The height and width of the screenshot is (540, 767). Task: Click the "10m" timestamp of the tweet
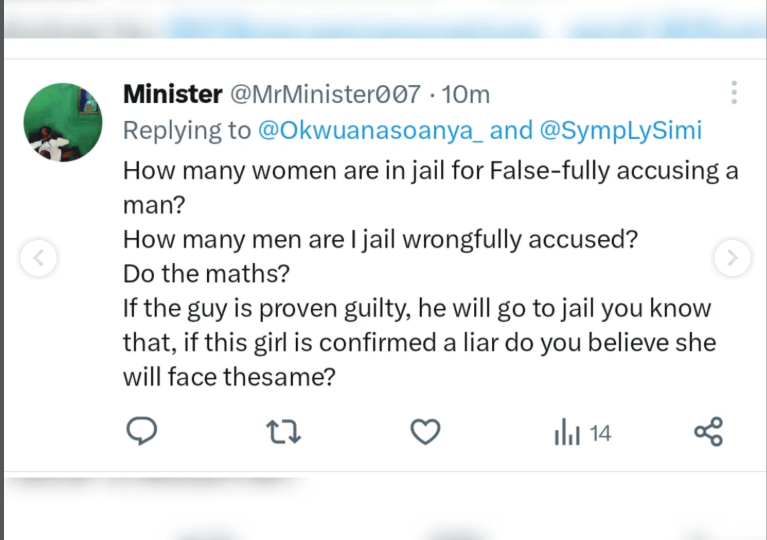[465, 95]
